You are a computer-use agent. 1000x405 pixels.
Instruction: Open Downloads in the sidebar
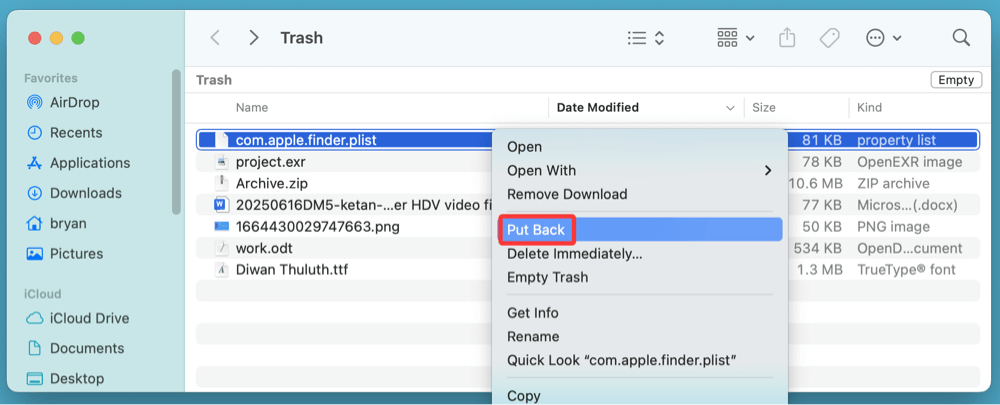(x=74, y=193)
